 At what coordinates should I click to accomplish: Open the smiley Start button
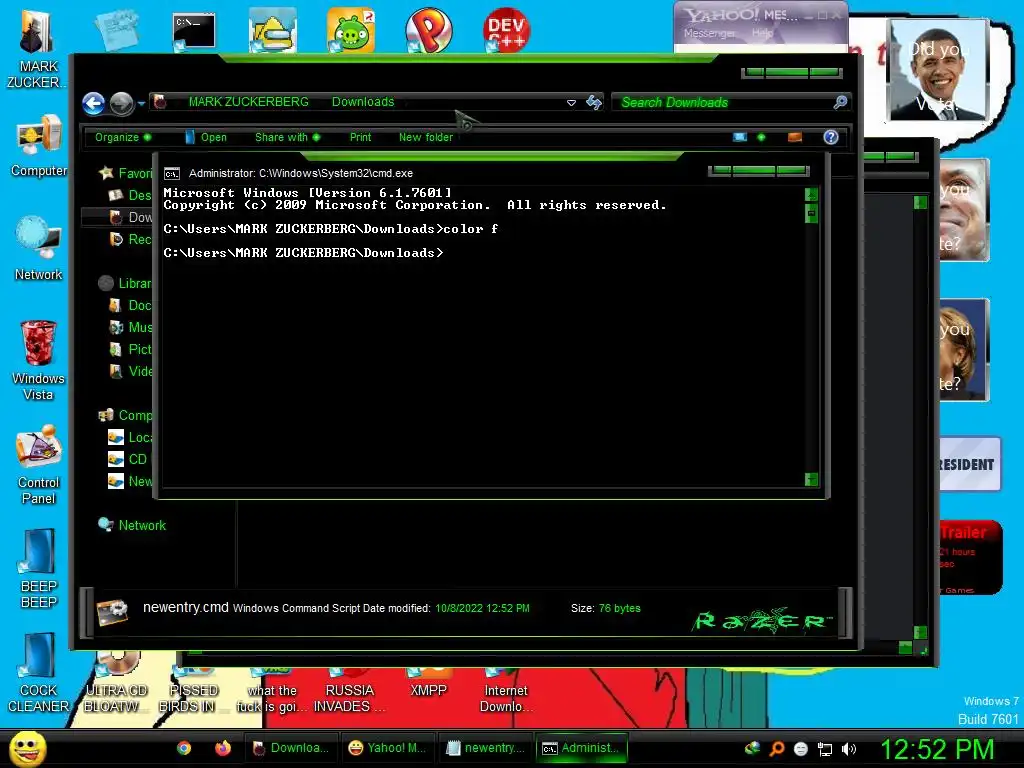pos(27,748)
